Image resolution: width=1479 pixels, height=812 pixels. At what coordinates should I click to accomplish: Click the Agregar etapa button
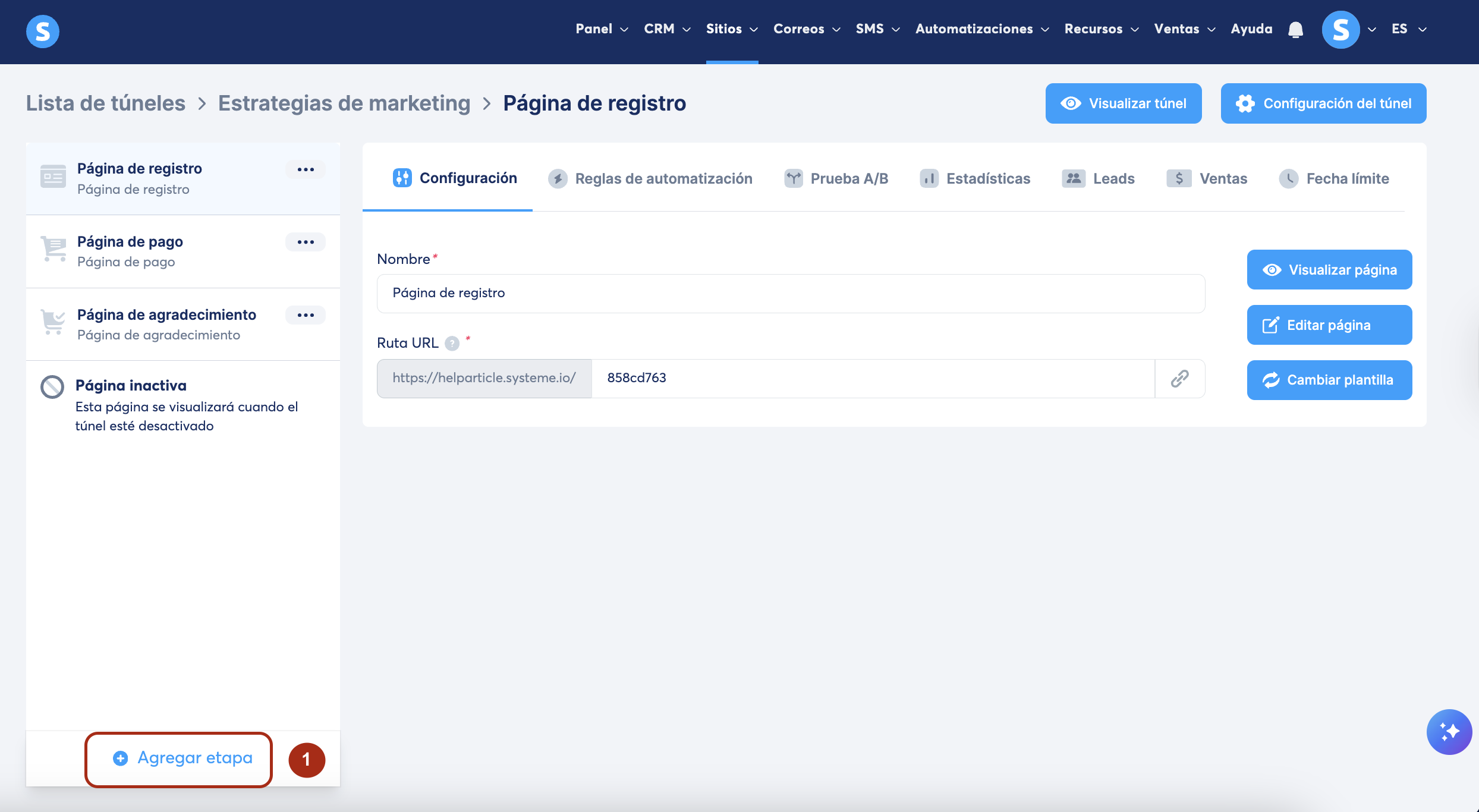(x=183, y=758)
